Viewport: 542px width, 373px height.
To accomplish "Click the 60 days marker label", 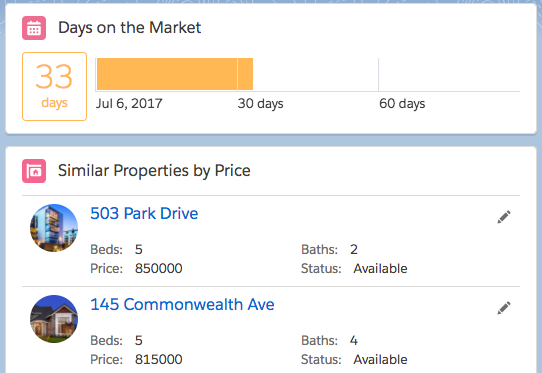I will point(402,103).
